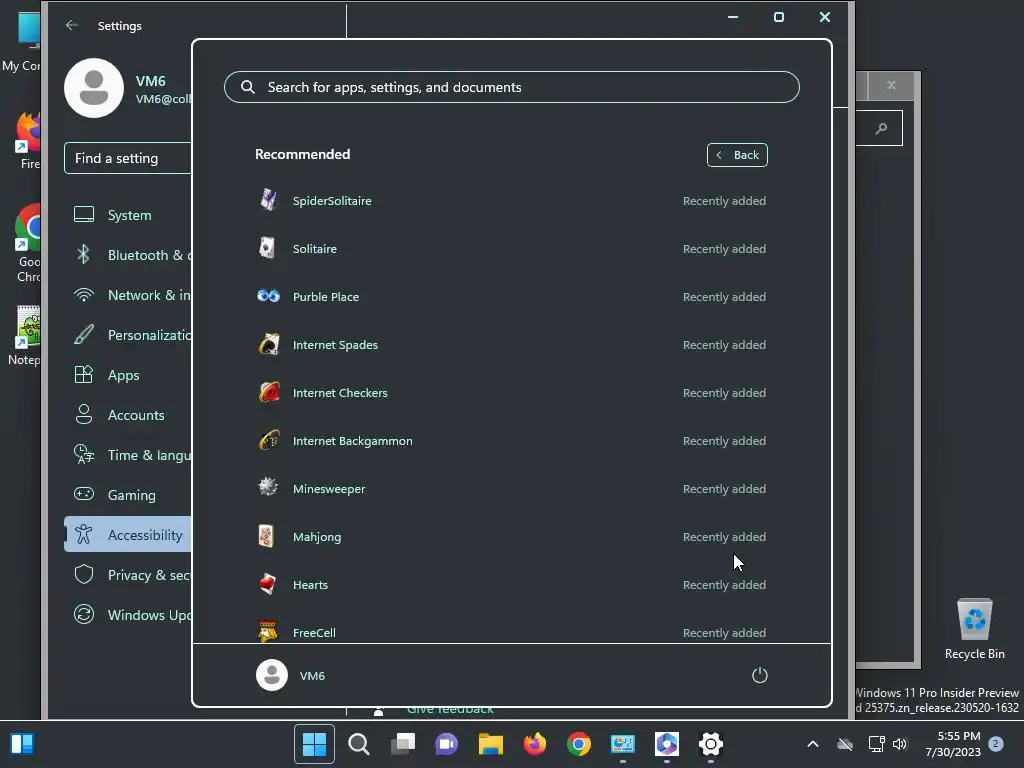
Task: Open network status tray icon
Action: pos(876,744)
